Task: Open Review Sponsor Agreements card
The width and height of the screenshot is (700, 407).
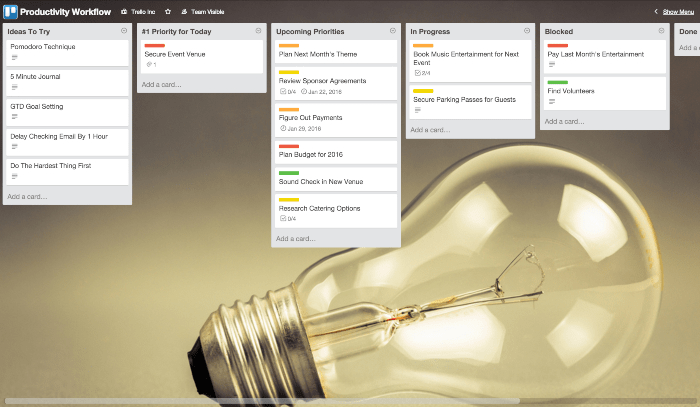Action: click(336, 83)
